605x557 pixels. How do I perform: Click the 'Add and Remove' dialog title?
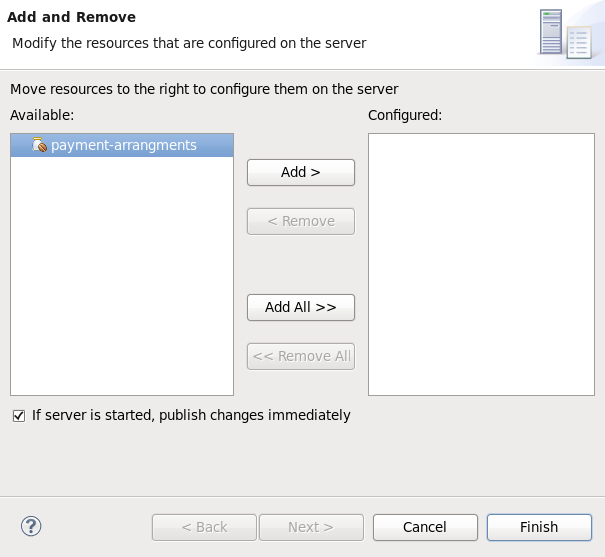(72, 17)
